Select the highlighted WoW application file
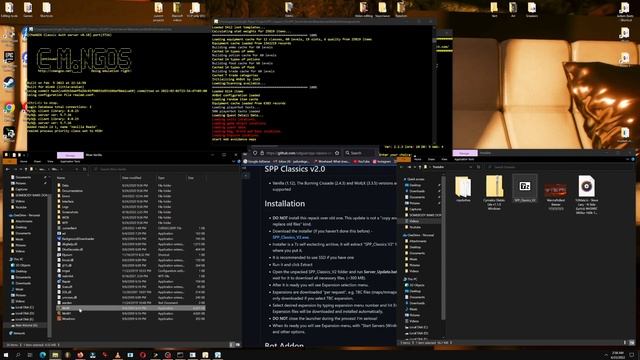 131,308
